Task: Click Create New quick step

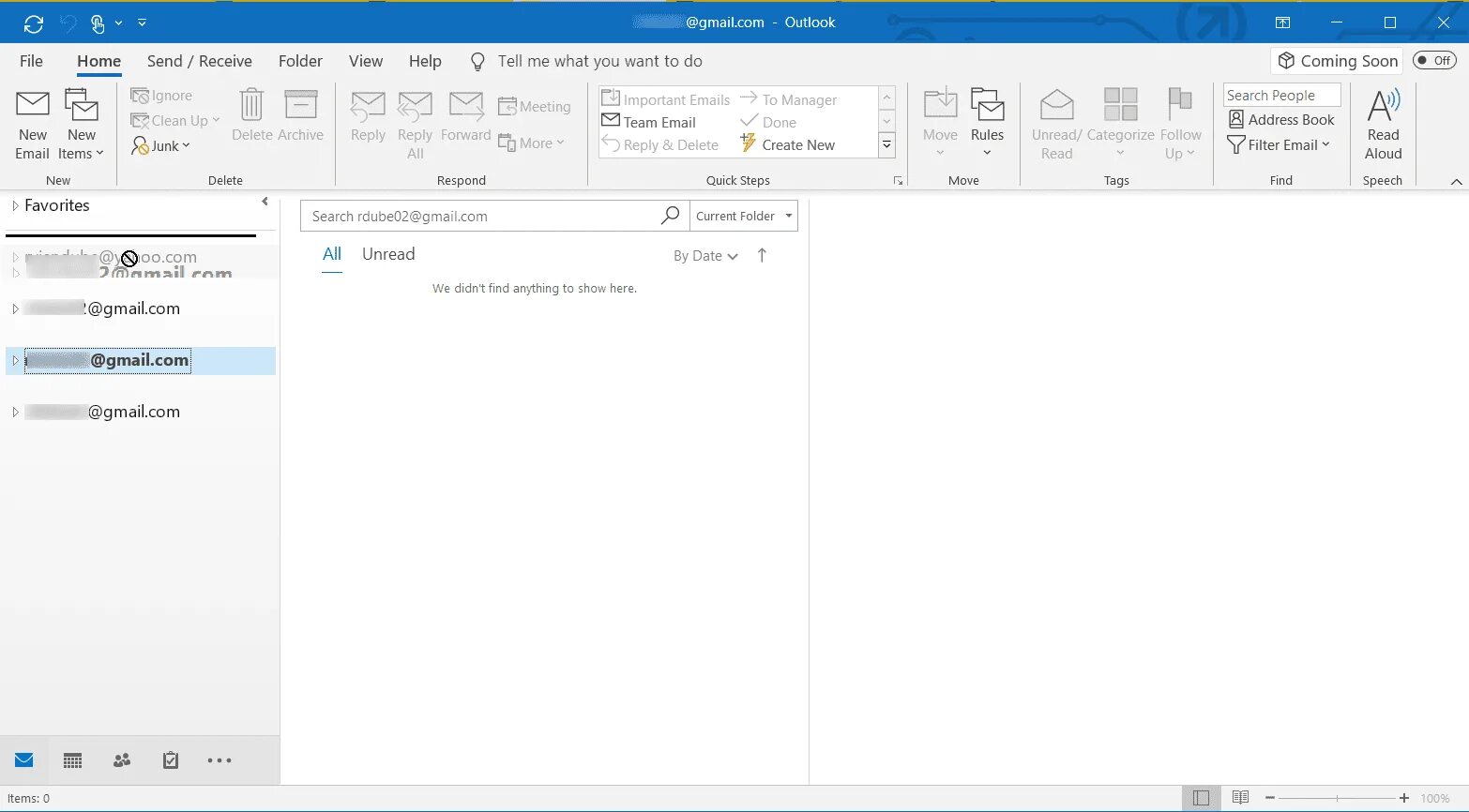Action: click(x=788, y=144)
